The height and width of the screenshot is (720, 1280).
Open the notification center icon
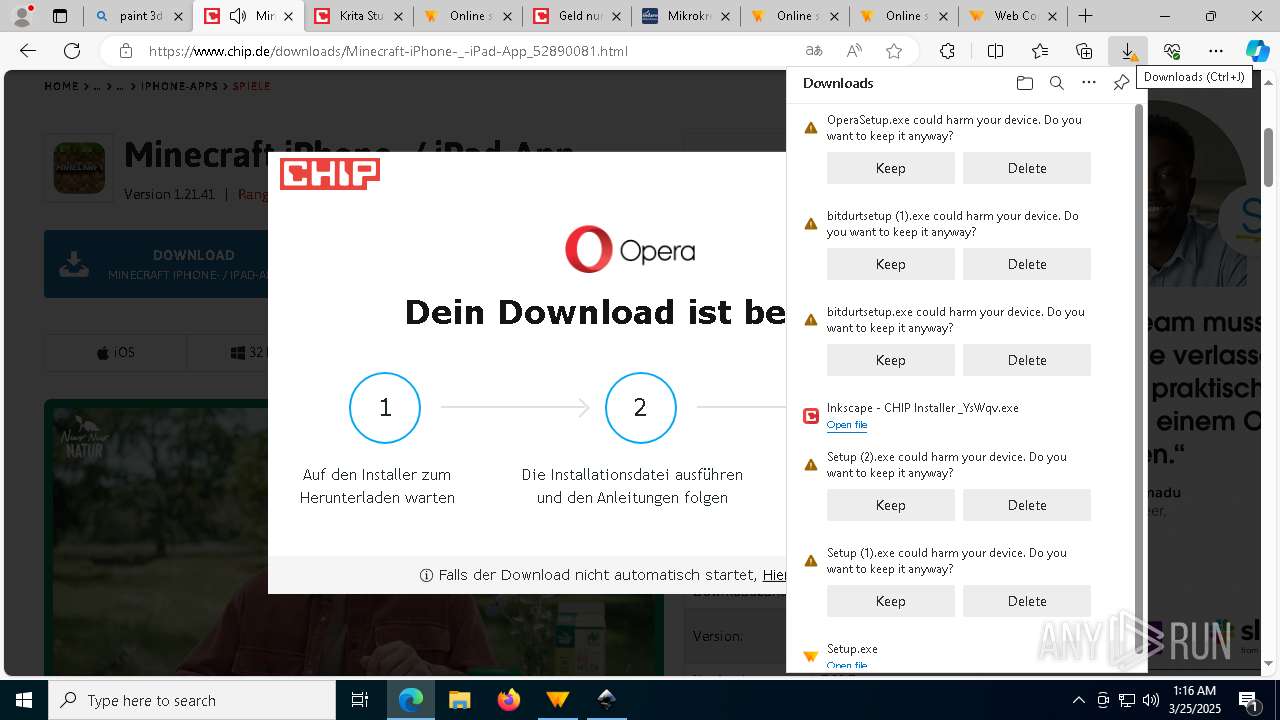coord(1249,700)
